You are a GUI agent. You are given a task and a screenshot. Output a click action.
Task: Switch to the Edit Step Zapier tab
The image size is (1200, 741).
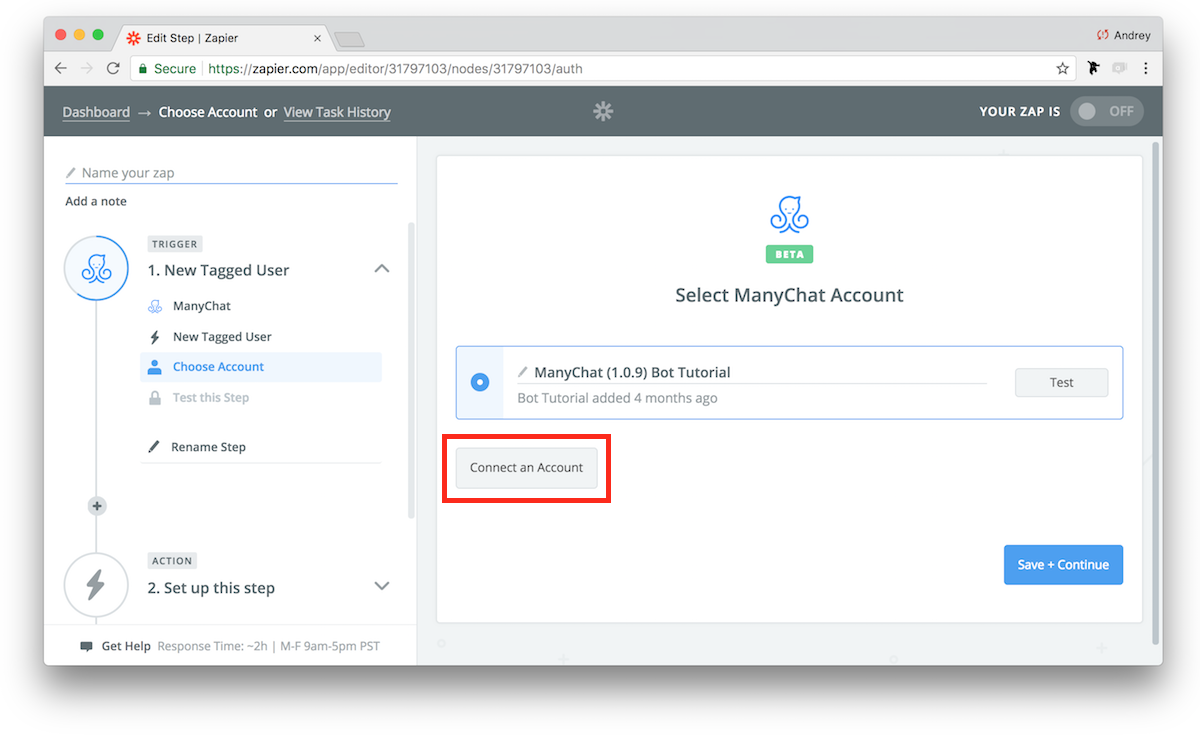click(223, 37)
